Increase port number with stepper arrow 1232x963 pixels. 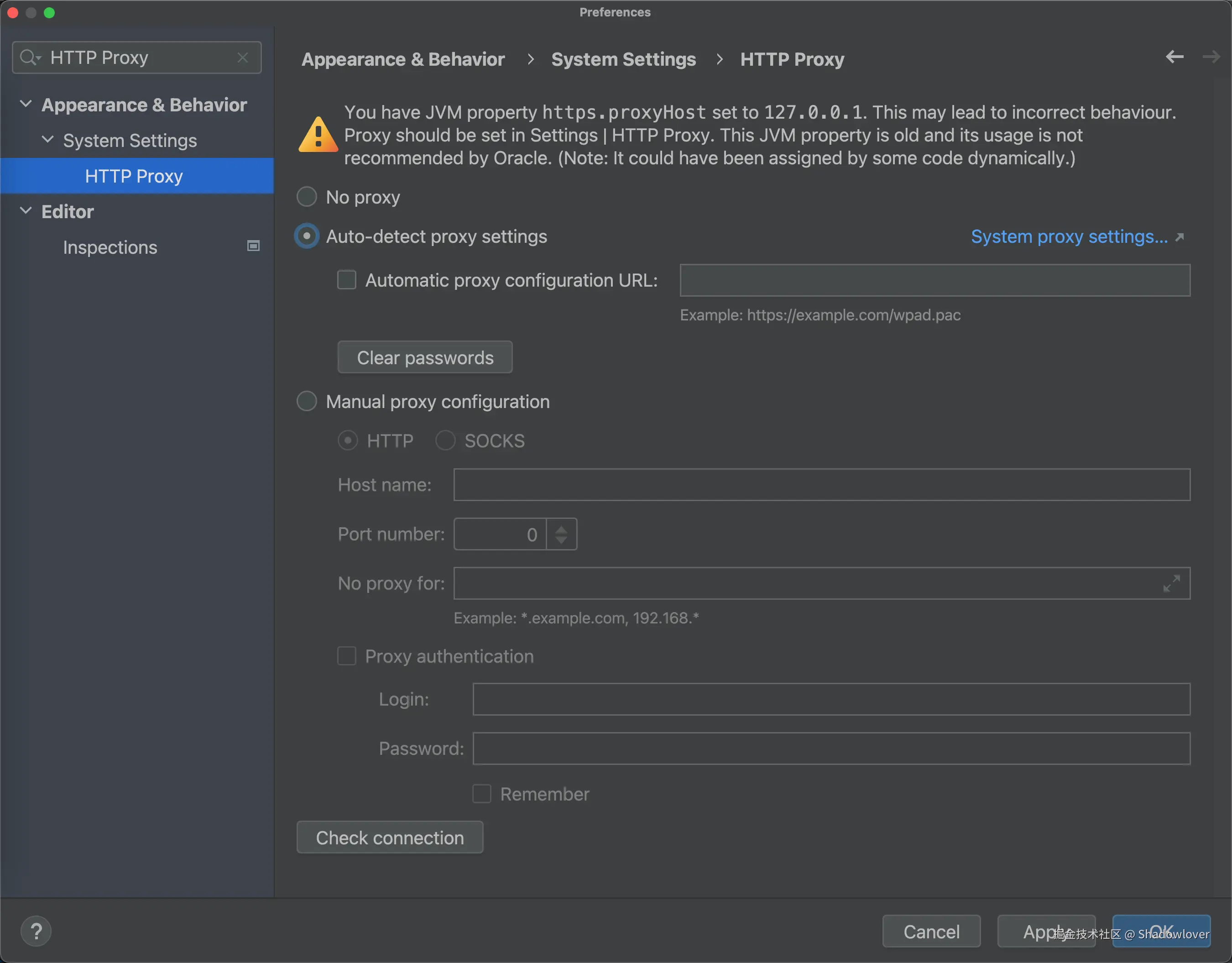(x=561, y=529)
